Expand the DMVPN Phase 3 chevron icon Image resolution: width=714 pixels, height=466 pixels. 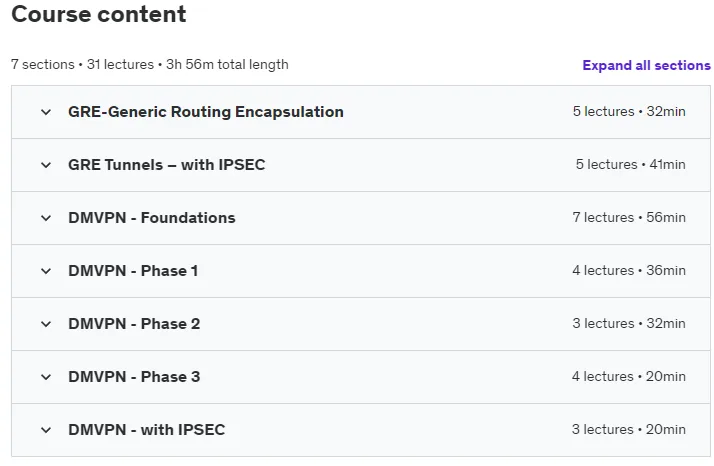pos(46,377)
